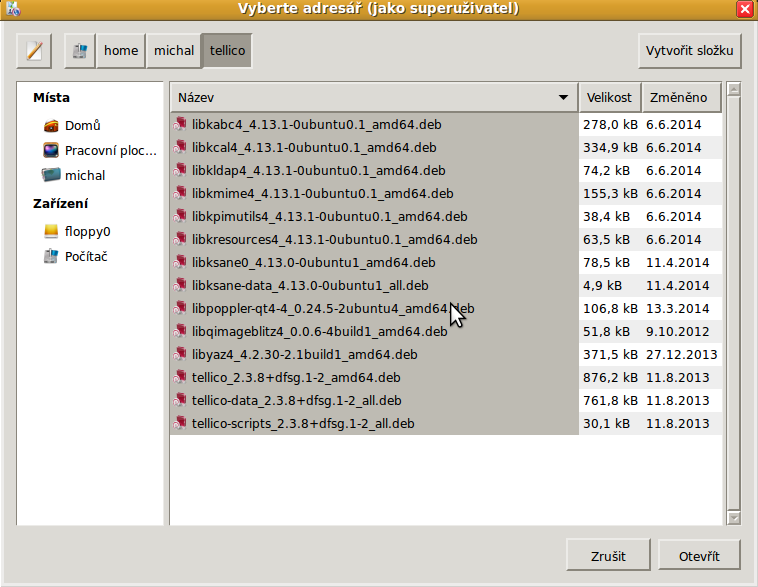Click the package icon of libpoppler-qt4-4 file
The width and height of the screenshot is (758, 587).
click(x=180, y=308)
